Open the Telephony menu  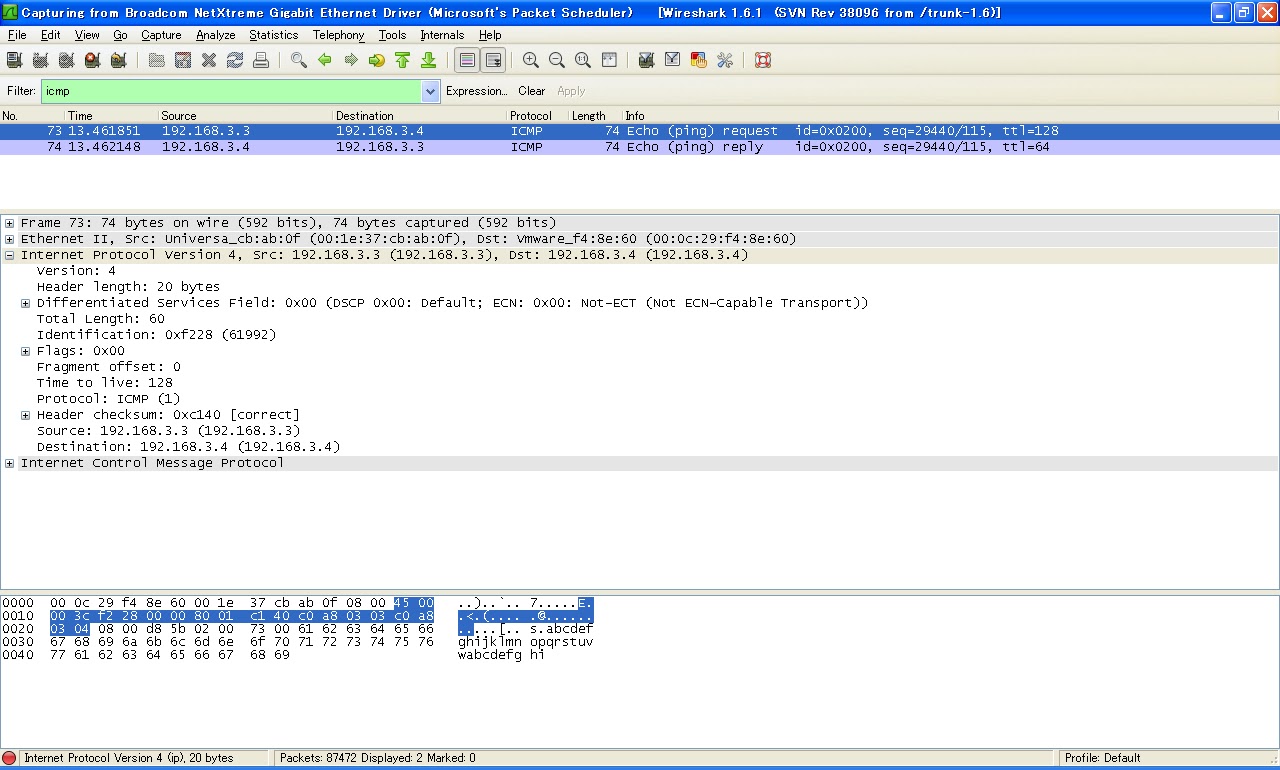pyautogui.click(x=339, y=35)
